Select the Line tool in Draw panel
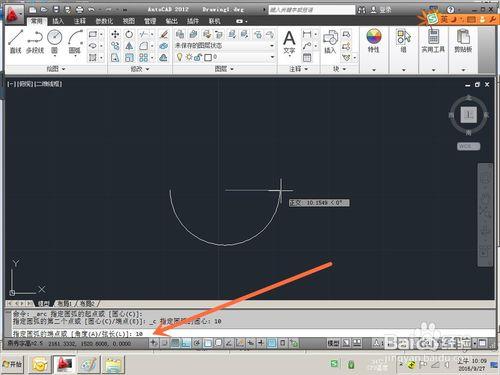Screen dimensions: 500x375 (16, 41)
